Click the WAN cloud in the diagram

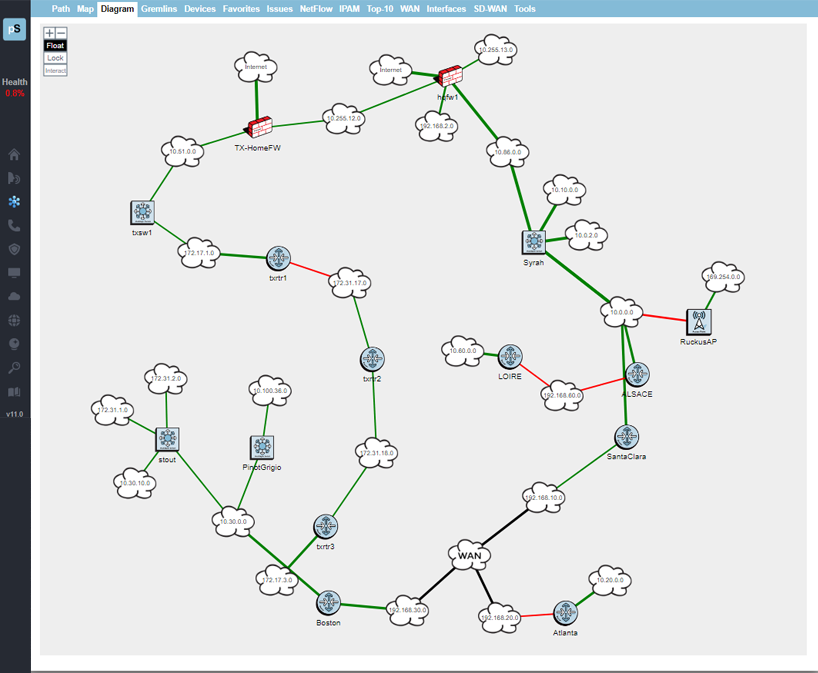click(469, 553)
